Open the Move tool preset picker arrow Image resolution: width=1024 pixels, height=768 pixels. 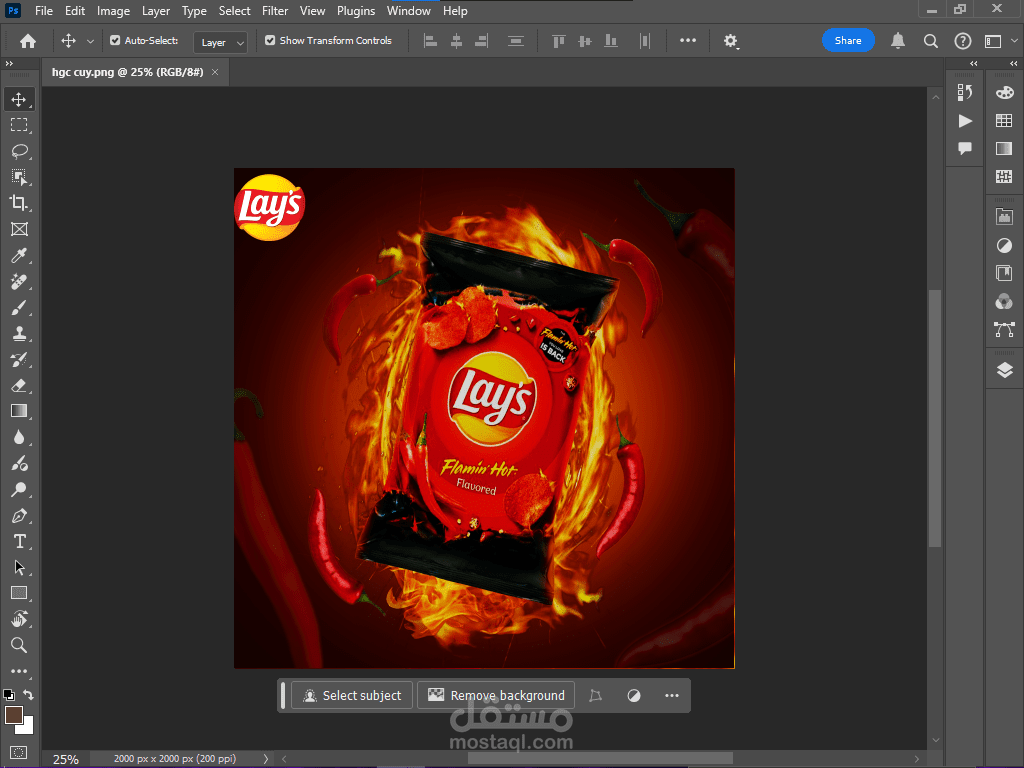pyautogui.click(x=90, y=41)
